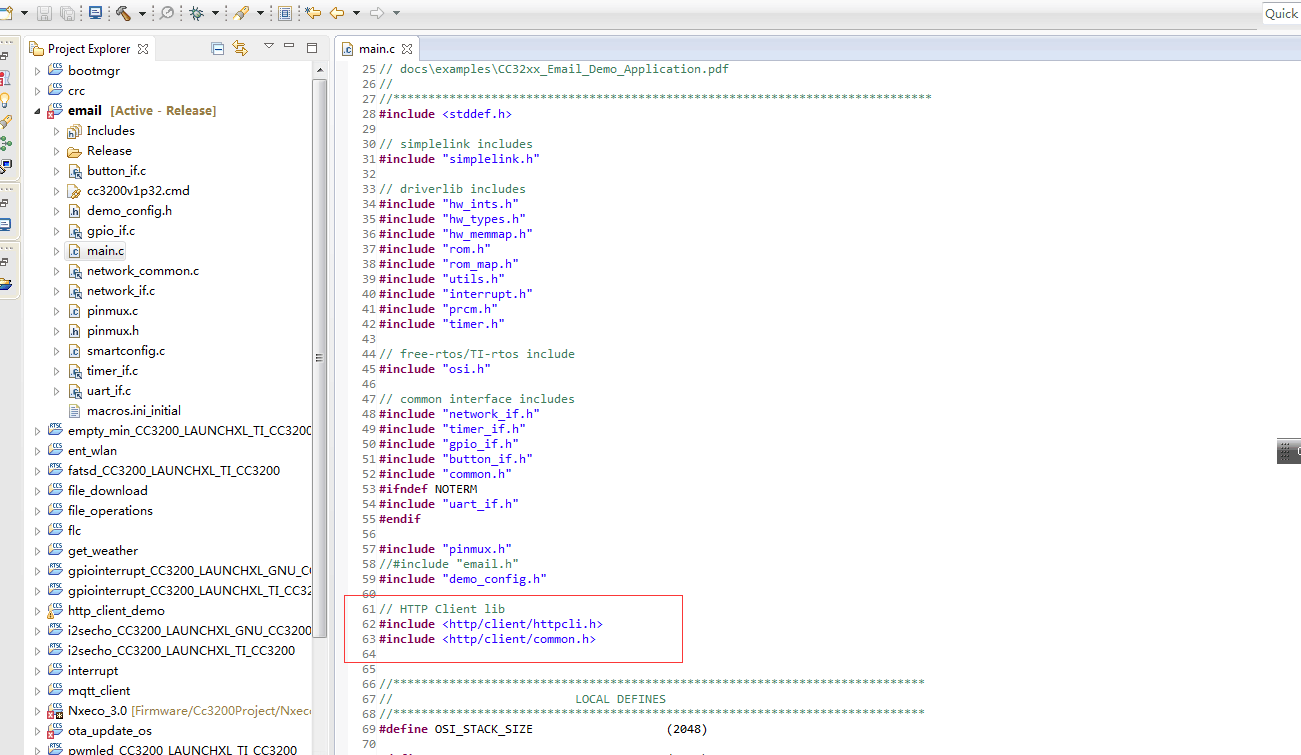Build the project with the hammer icon
Image resolution: width=1301 pixels, height=755 pixels.
[123, 13]
